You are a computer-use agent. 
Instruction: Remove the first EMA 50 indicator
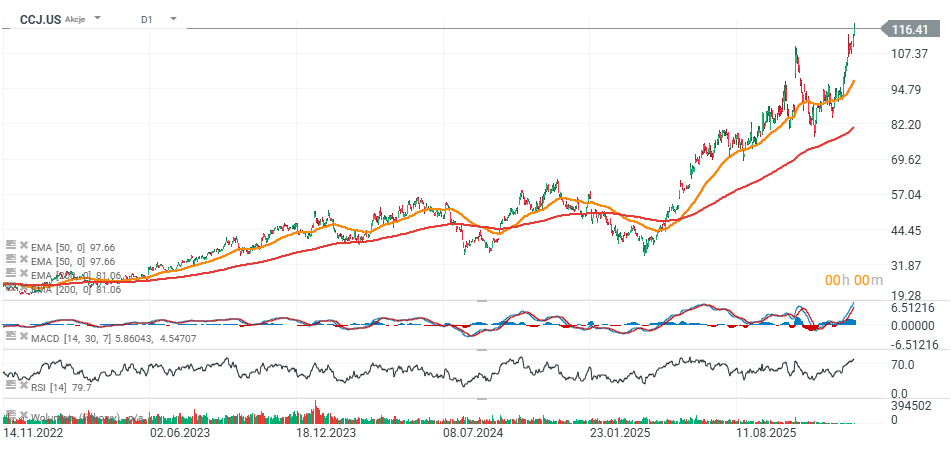pyautogui.click(x=22, y=245)
